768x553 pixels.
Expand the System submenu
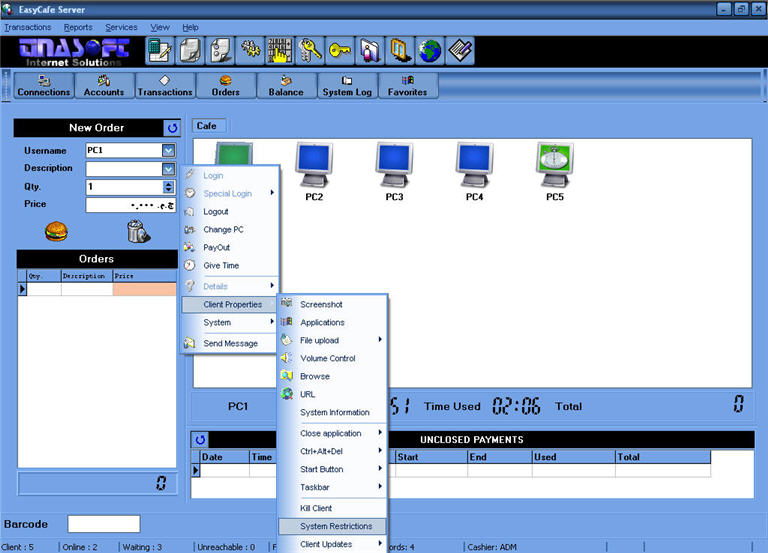pyautogui.click(x=229, y=322)
